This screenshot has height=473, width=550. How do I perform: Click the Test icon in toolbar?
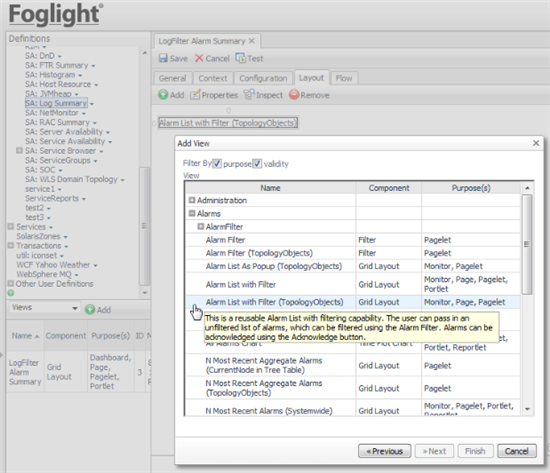(241, 58)
